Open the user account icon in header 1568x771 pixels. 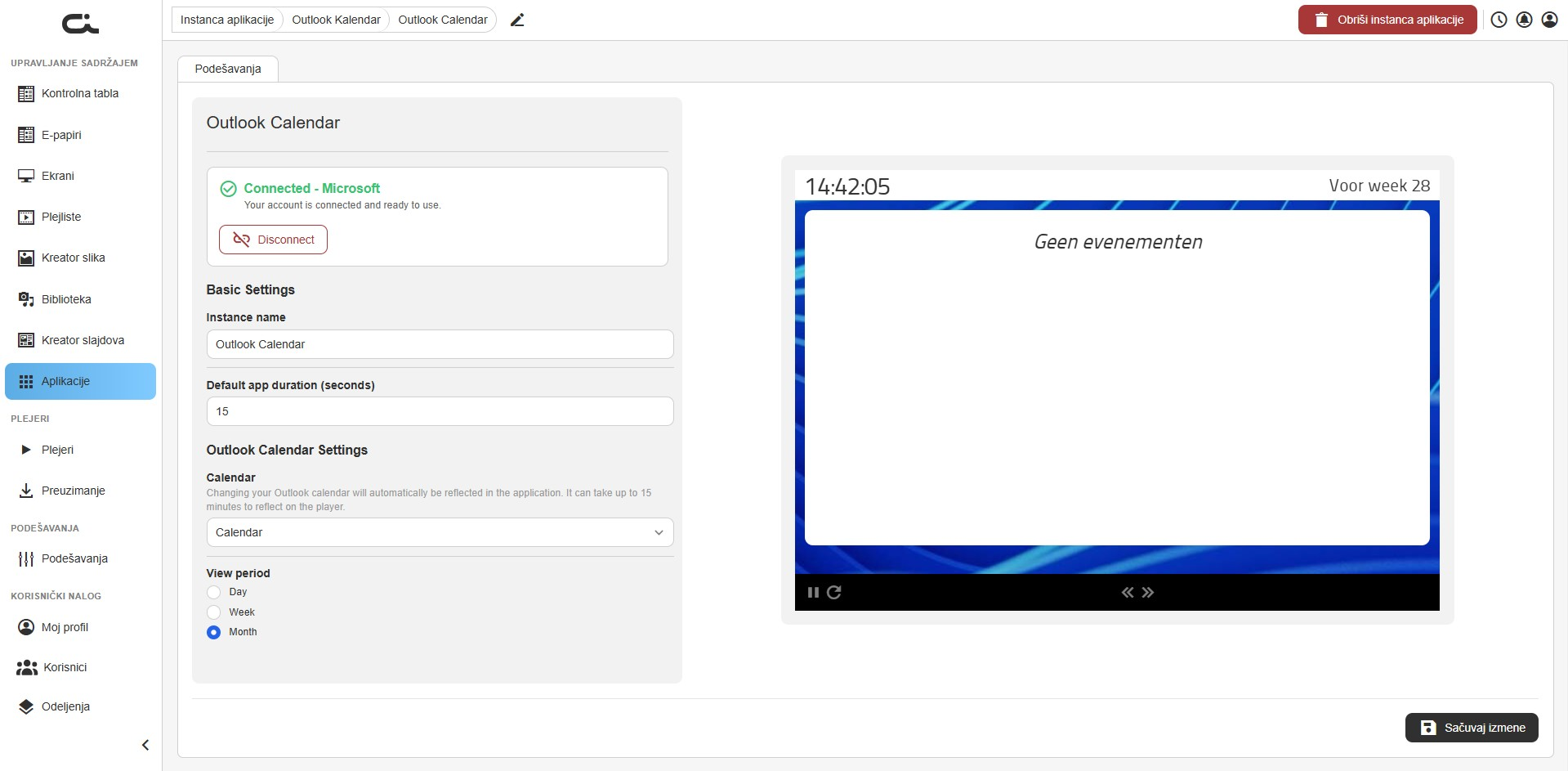(1549, 20)
